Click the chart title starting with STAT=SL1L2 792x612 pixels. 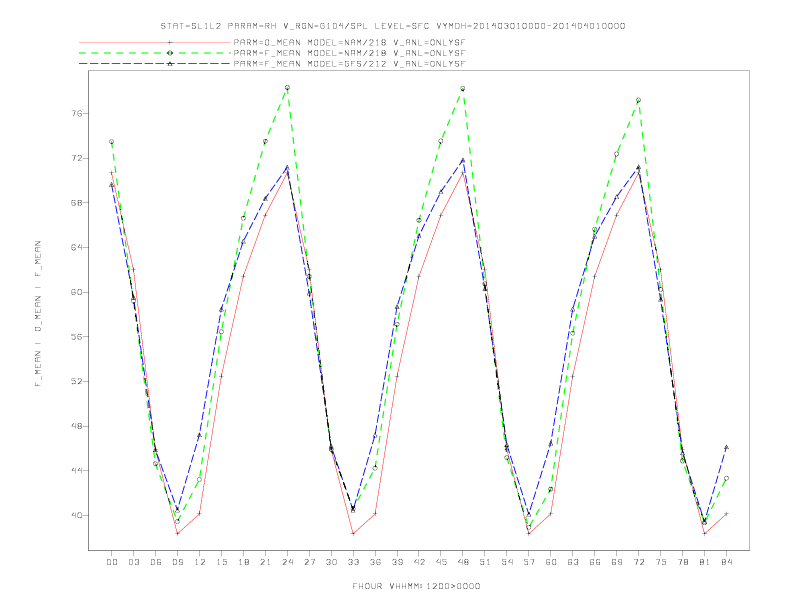coord(393,26)
